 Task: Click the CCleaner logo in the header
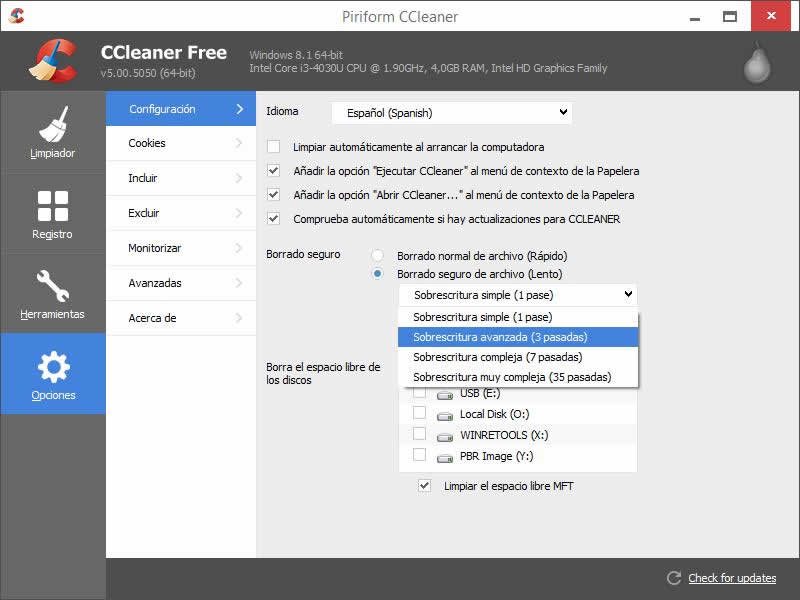pos(53,61)
